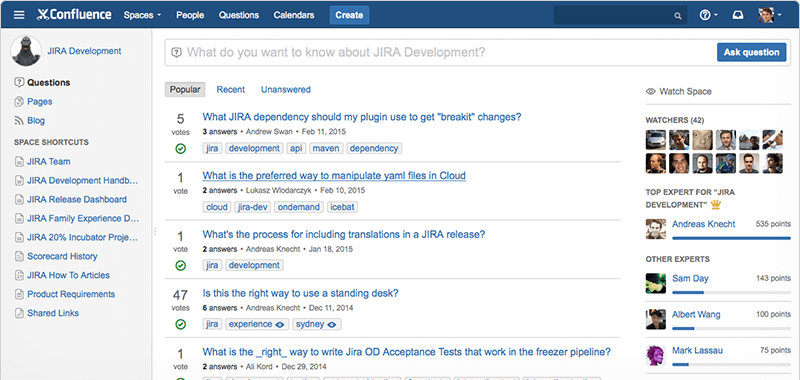Open the standing desk question link
The image size is (800, 380).
tap(301, 293)
